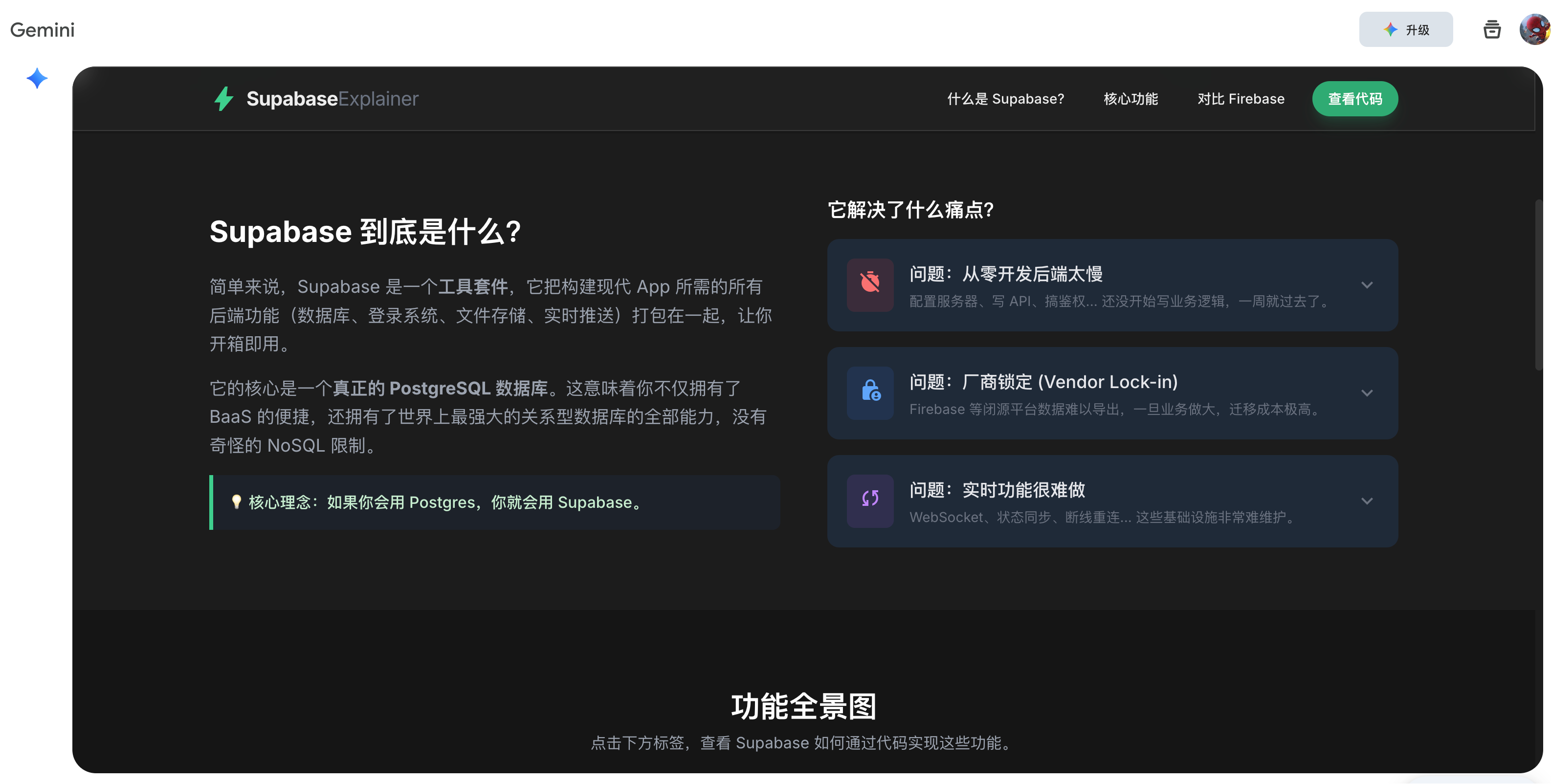The height and width of the screenshot is (784, 1551).
Task: Expand the Vendor Lock-in card chevron
Action: click(x=1367, y=393)
